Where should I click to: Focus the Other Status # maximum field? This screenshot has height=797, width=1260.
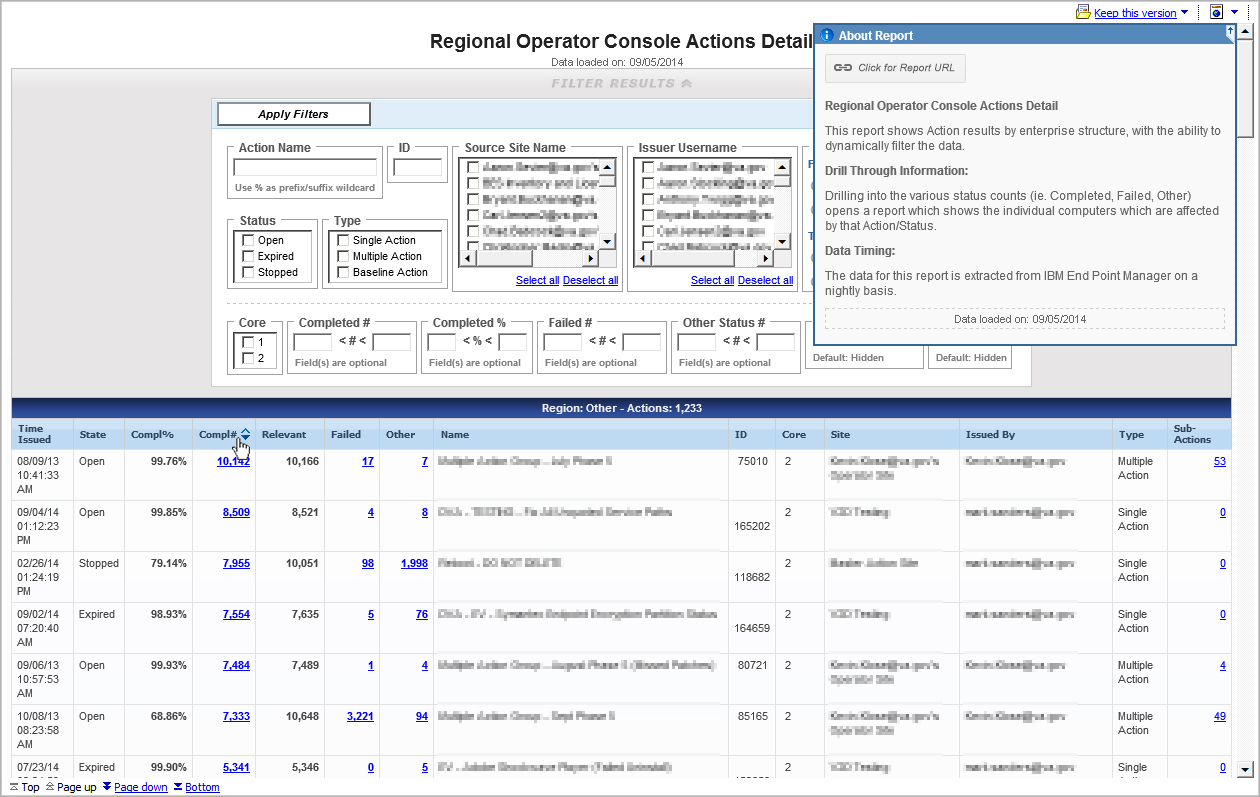click(x=776, y=342)
